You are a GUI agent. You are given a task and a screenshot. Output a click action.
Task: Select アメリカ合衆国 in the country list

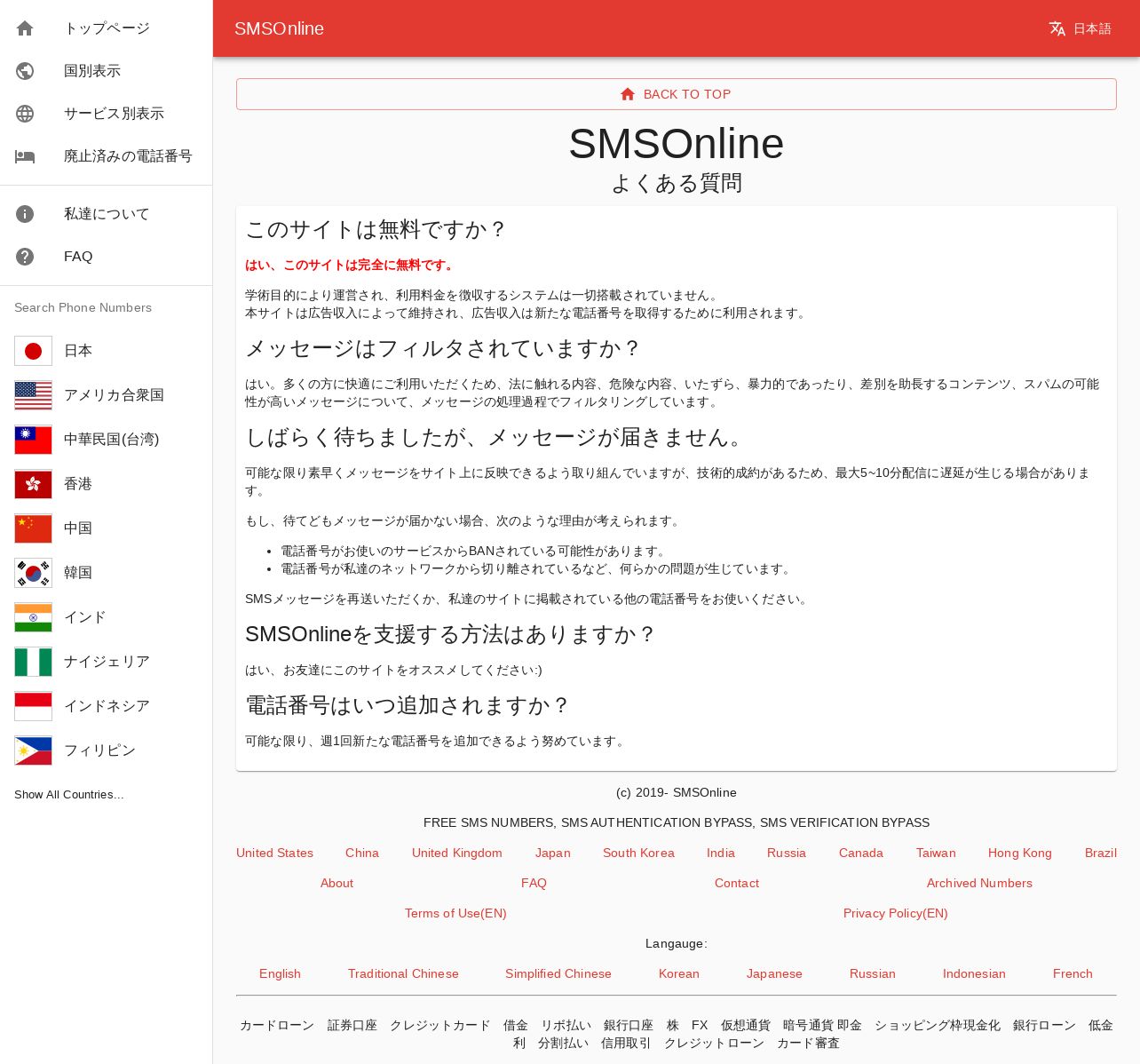coord(106,395)
